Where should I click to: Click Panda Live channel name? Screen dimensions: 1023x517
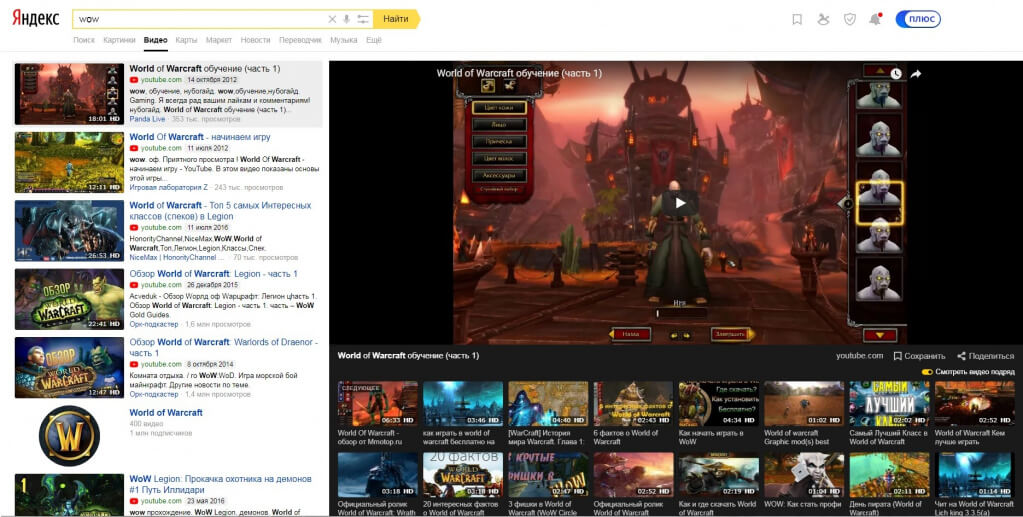(x=147, y=119)
